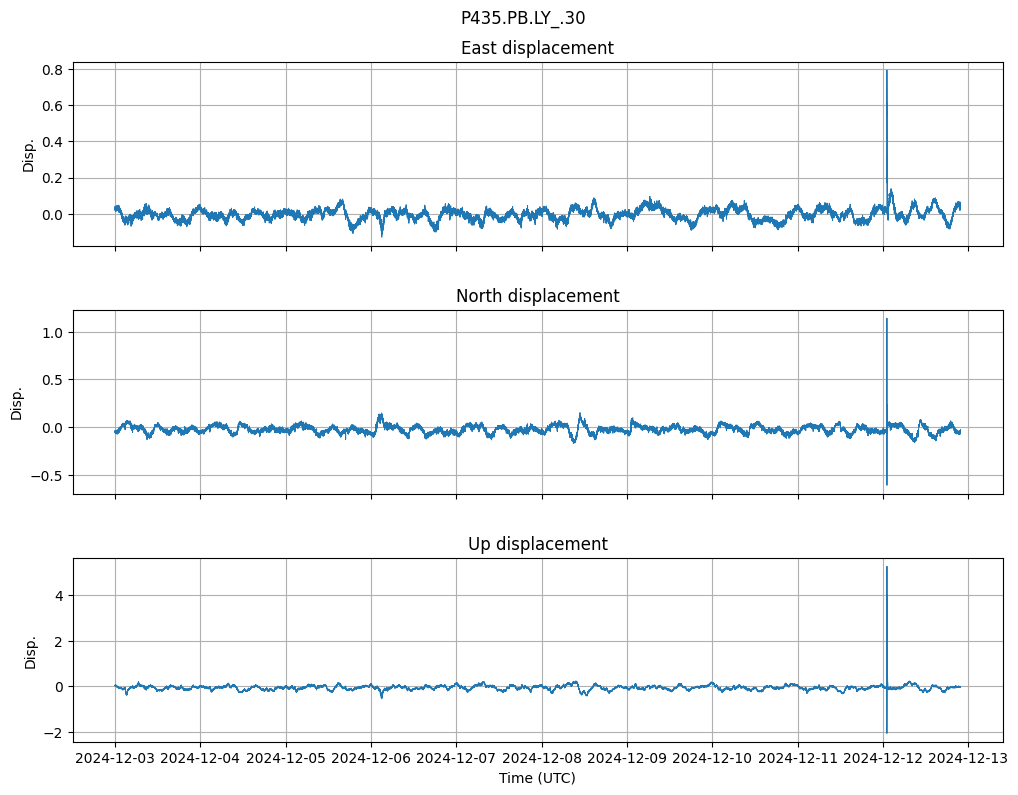Click the −0.5 tick on North y-axis
The height and width of the screenshot is (795, 1018).
pyautogui.click(x=48, y=476)
